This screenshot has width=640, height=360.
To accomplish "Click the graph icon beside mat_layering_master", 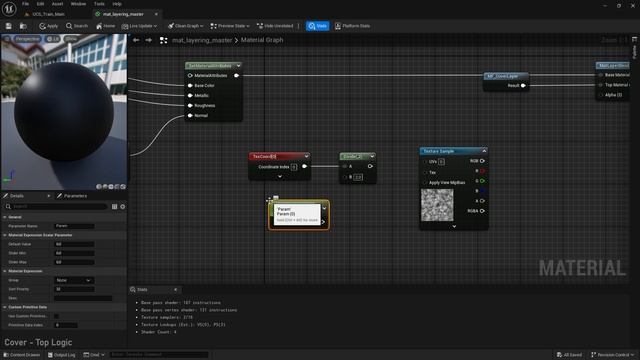I will pyautogui.click(x=163, y=40).
